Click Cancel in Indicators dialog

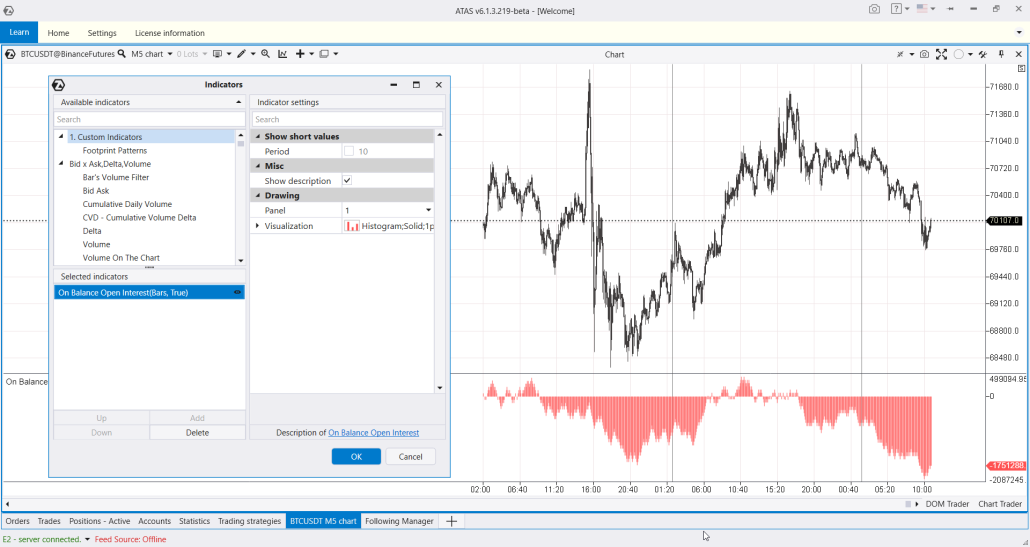411,456
